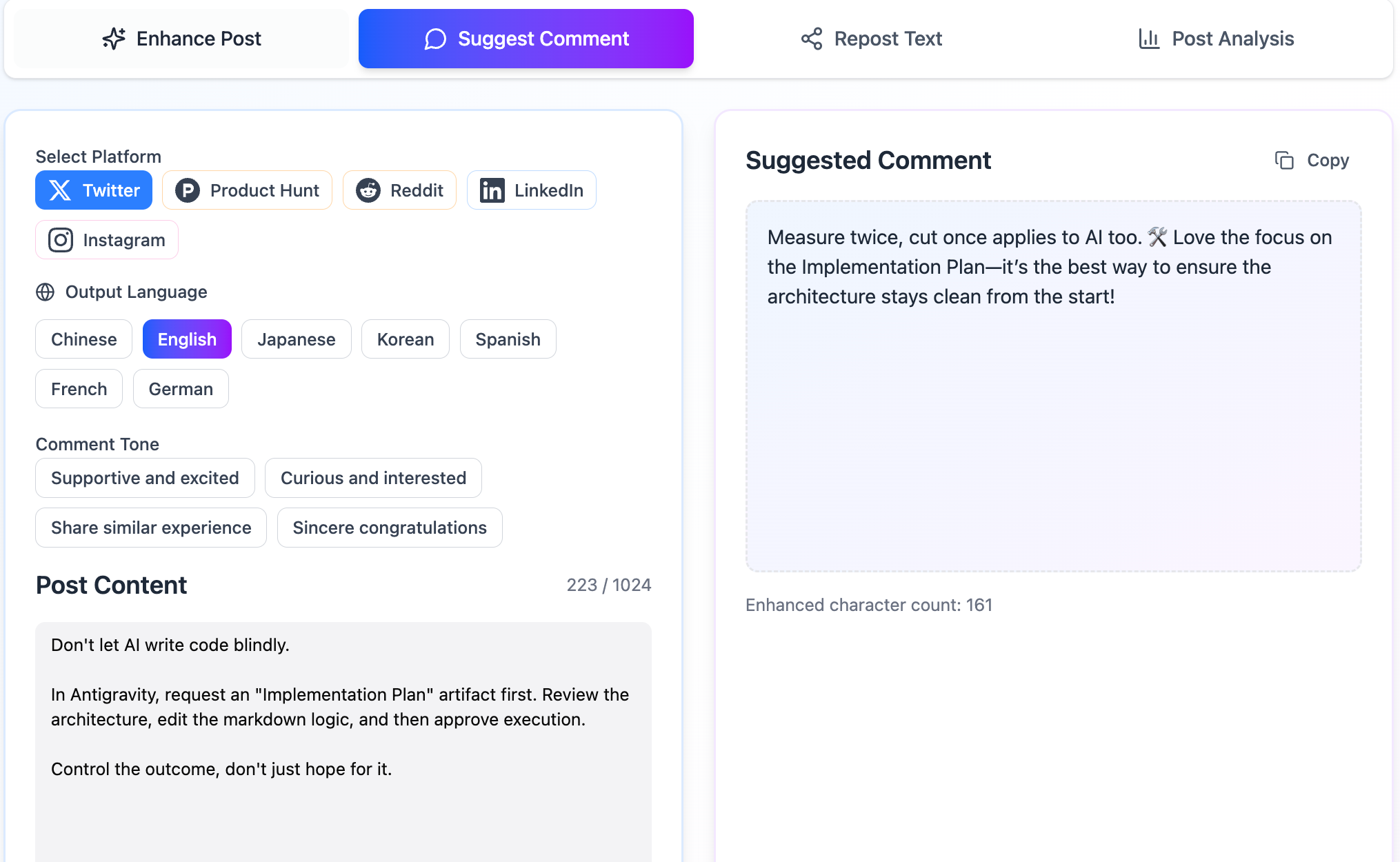Click the Share similar experience button
This screenshot has width=1400, height=862.
click(x=150, y=528)
